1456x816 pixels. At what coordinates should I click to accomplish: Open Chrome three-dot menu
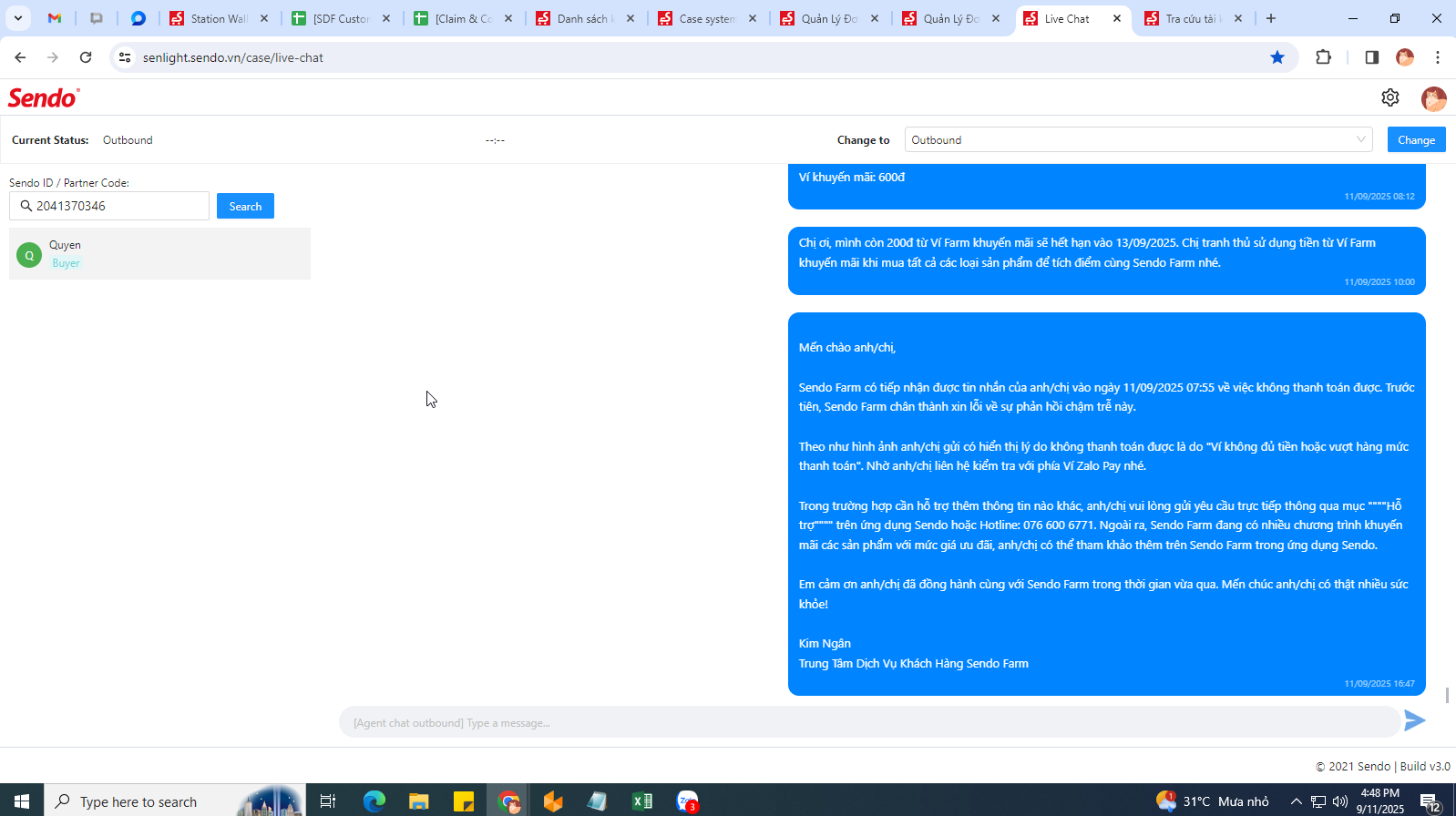(1438, 57)
